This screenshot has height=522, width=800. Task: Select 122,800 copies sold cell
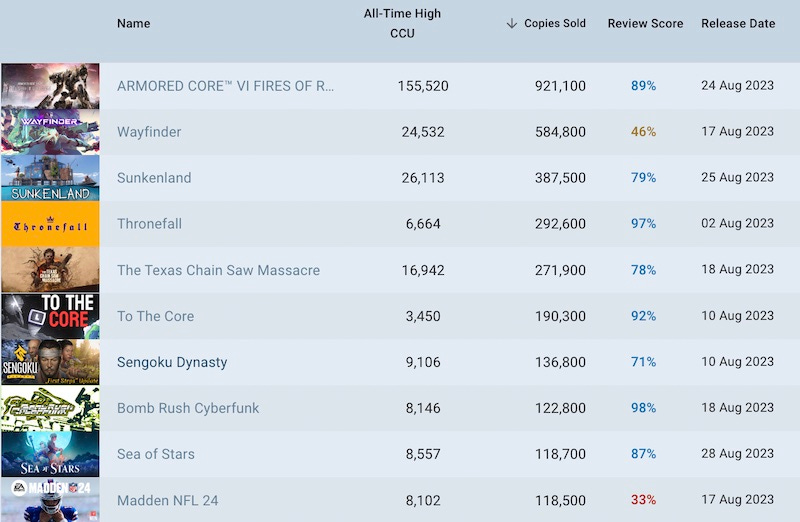point(560,408)
